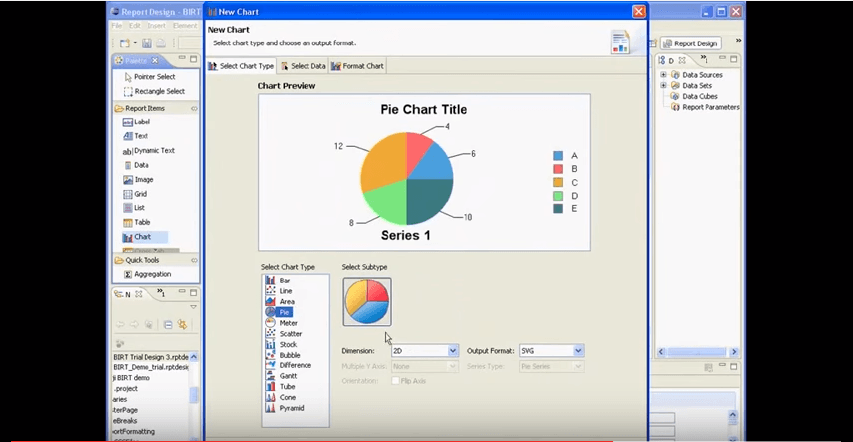Image resolution: width=853 pixels, height=442 pixels.
Task: Open the Dimension dropdown
Action: click(x=452, y=351)
